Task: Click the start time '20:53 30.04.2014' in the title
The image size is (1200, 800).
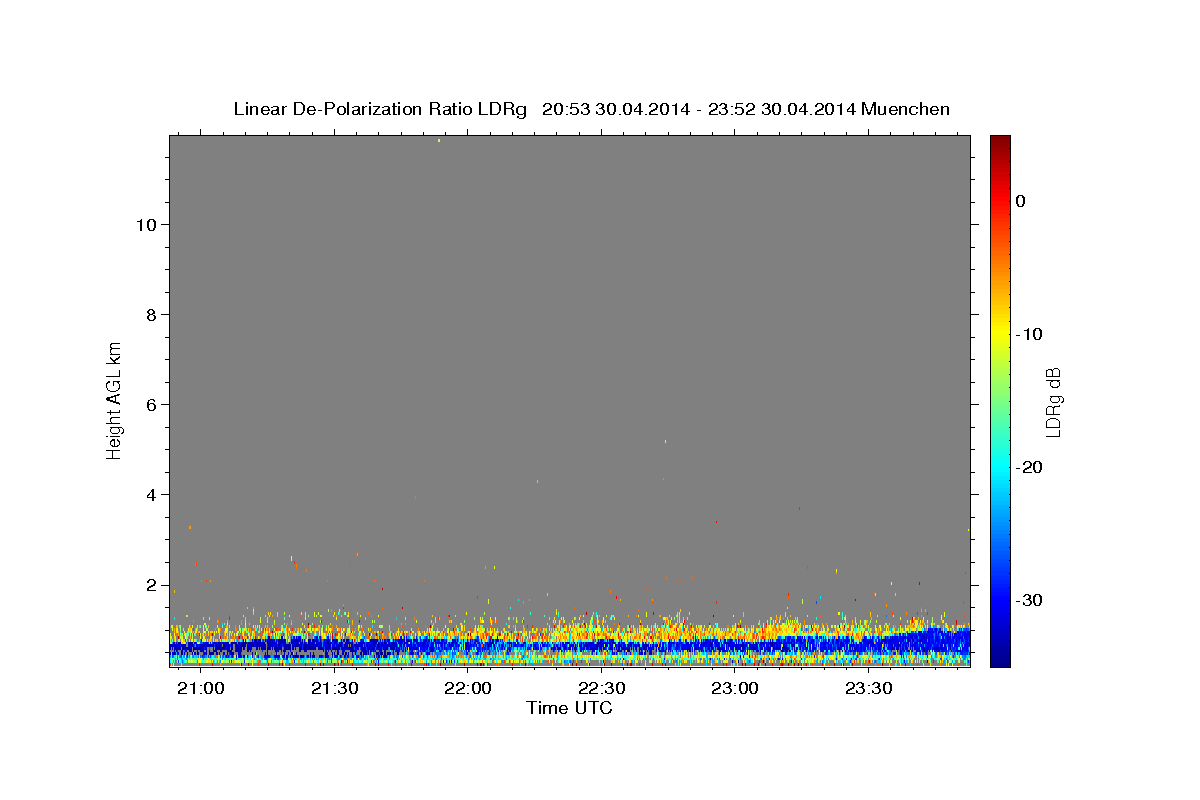Action: [615, 109]
